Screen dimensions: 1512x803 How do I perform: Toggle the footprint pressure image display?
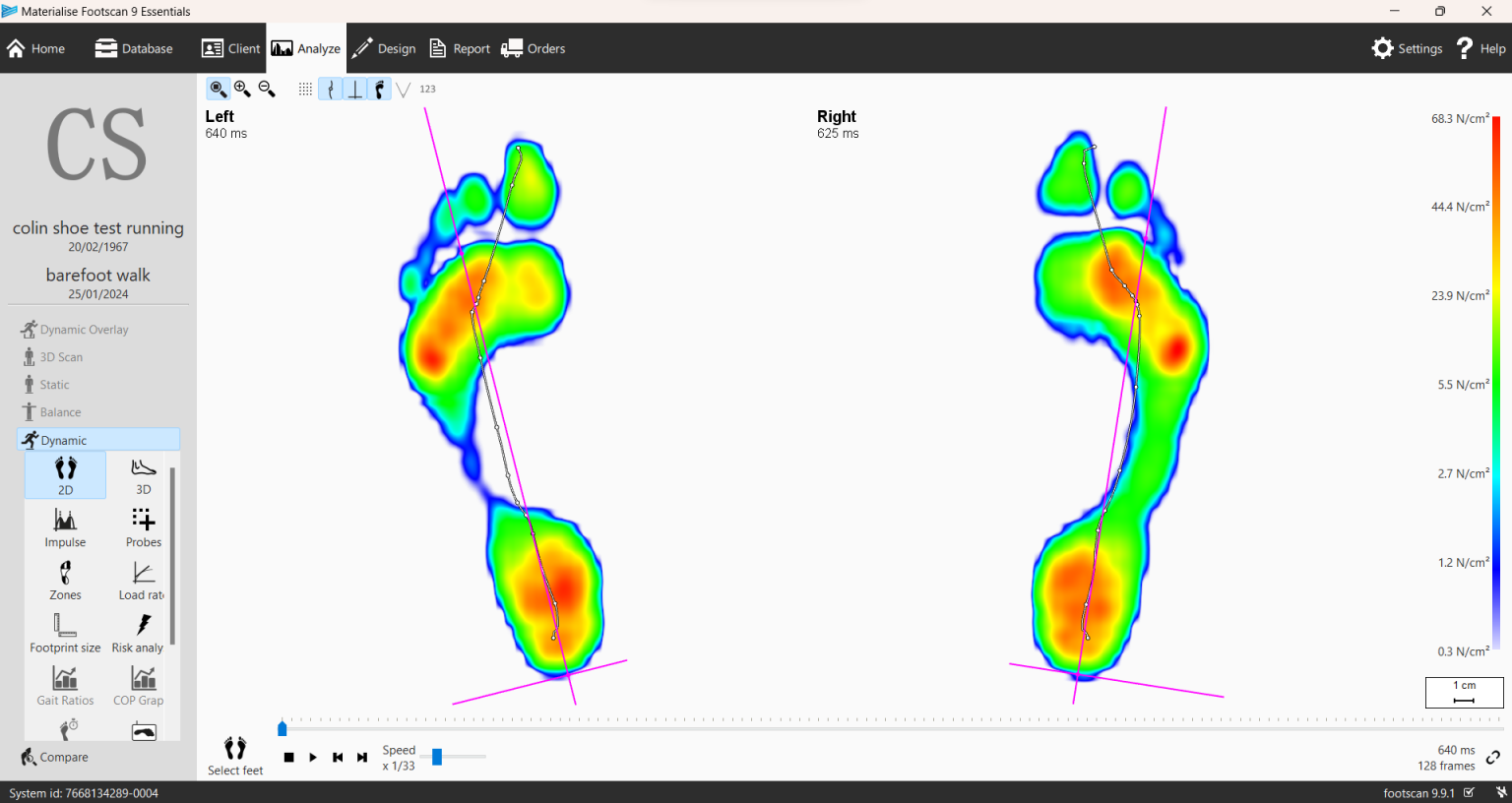pos(380,89)
